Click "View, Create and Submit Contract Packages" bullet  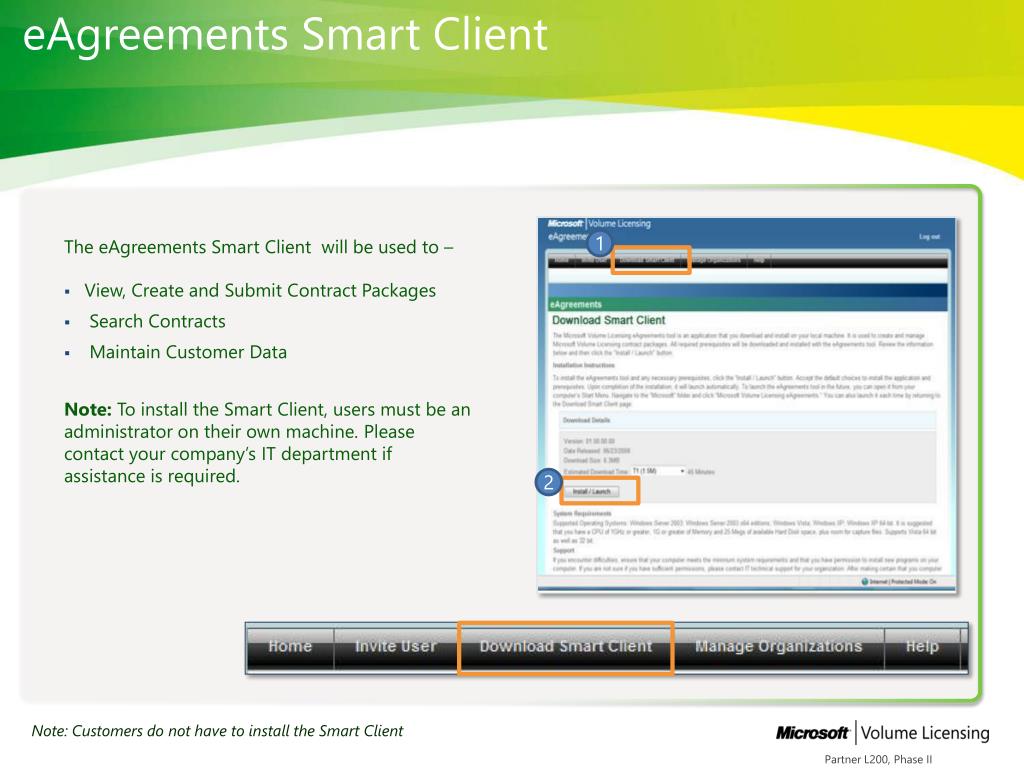[260, 291]
